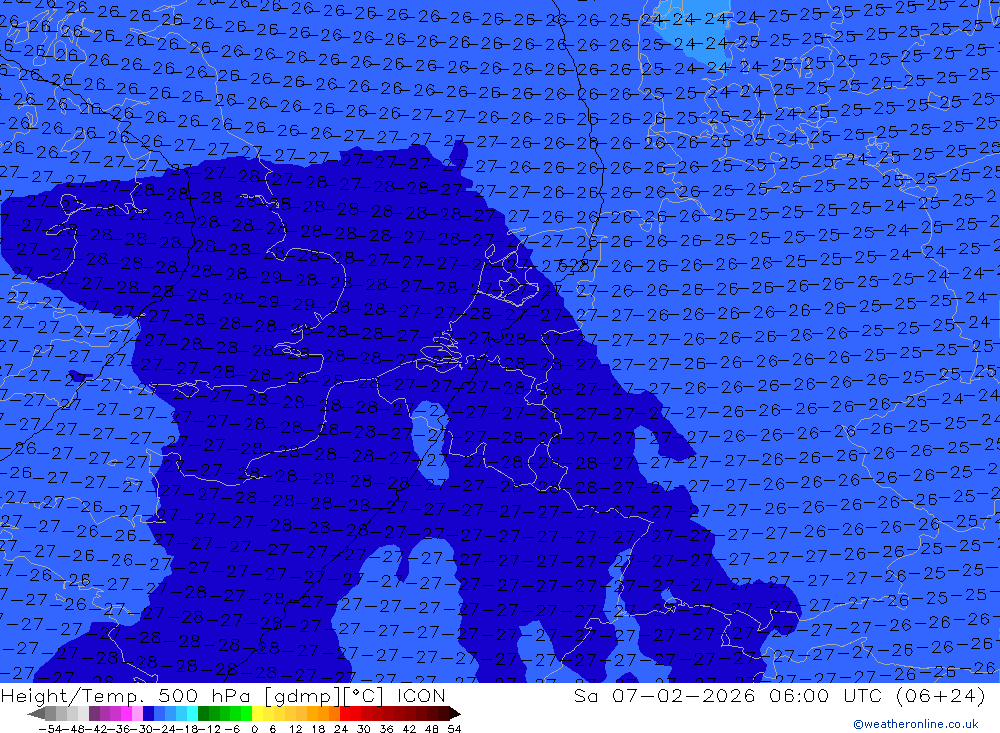This screenshot has height=733, width=1000.
Task: Click the positive 12 legend label
Action: point(295,729)
